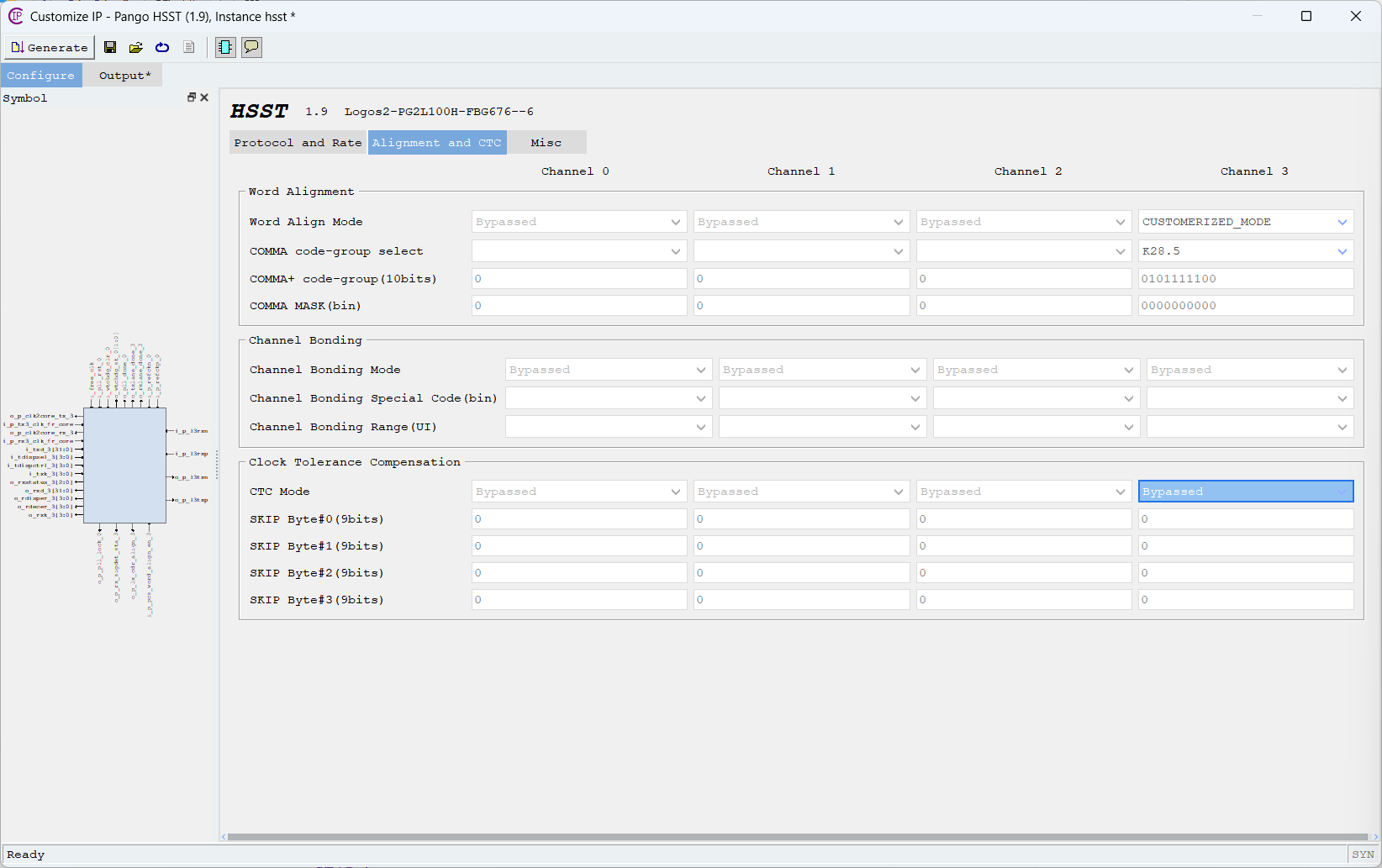Switch to the Output tab

124,76
